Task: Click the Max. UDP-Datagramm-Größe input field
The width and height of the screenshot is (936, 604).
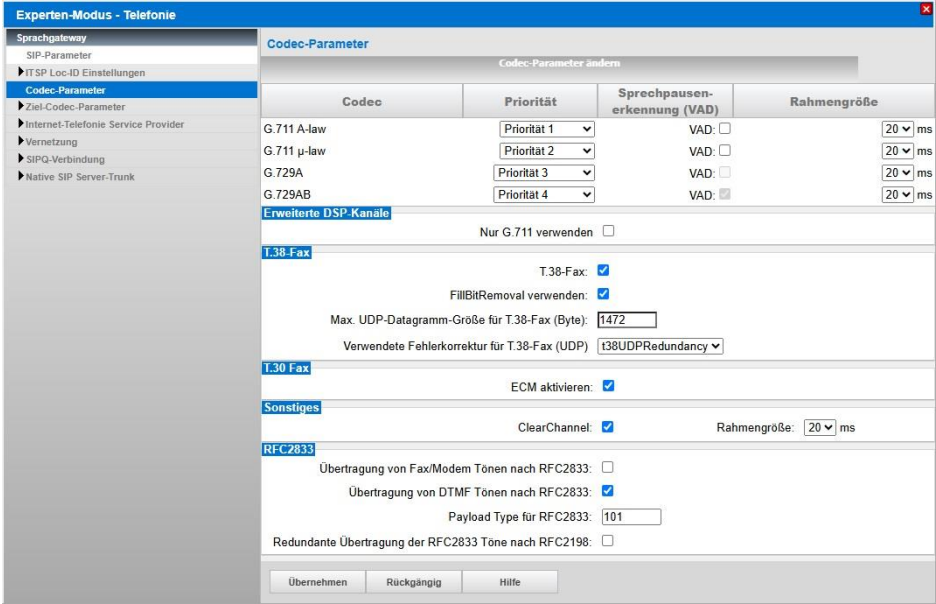Action: click(626, 320)
